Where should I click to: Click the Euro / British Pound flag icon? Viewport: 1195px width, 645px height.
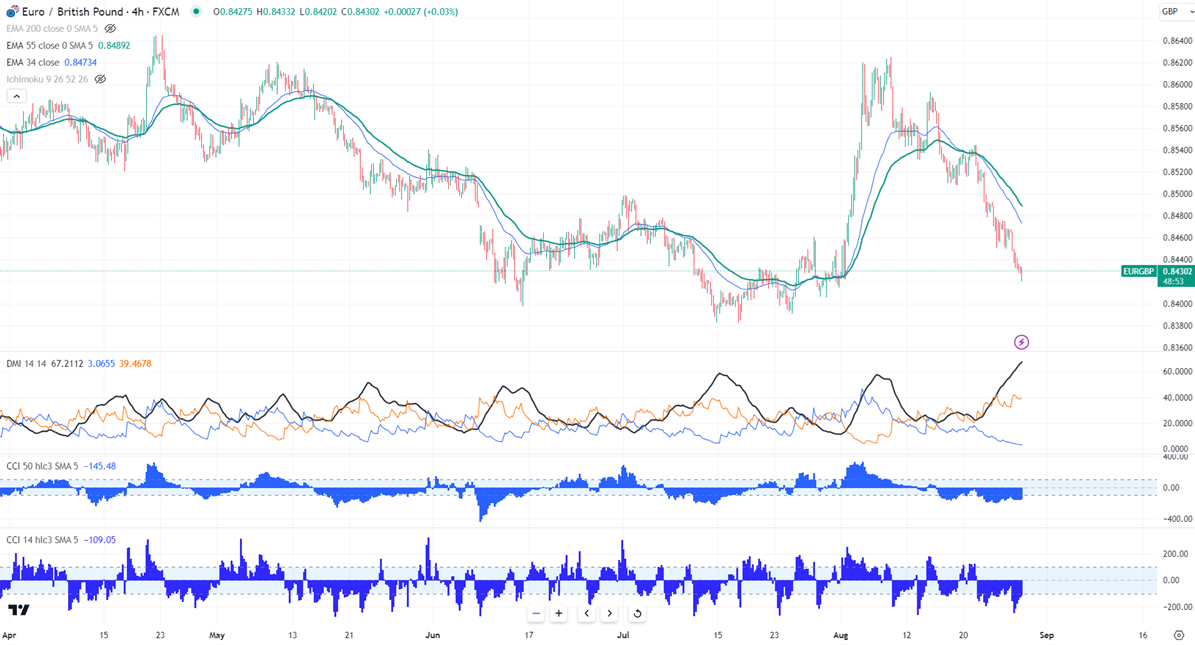(x=11, y=11)
